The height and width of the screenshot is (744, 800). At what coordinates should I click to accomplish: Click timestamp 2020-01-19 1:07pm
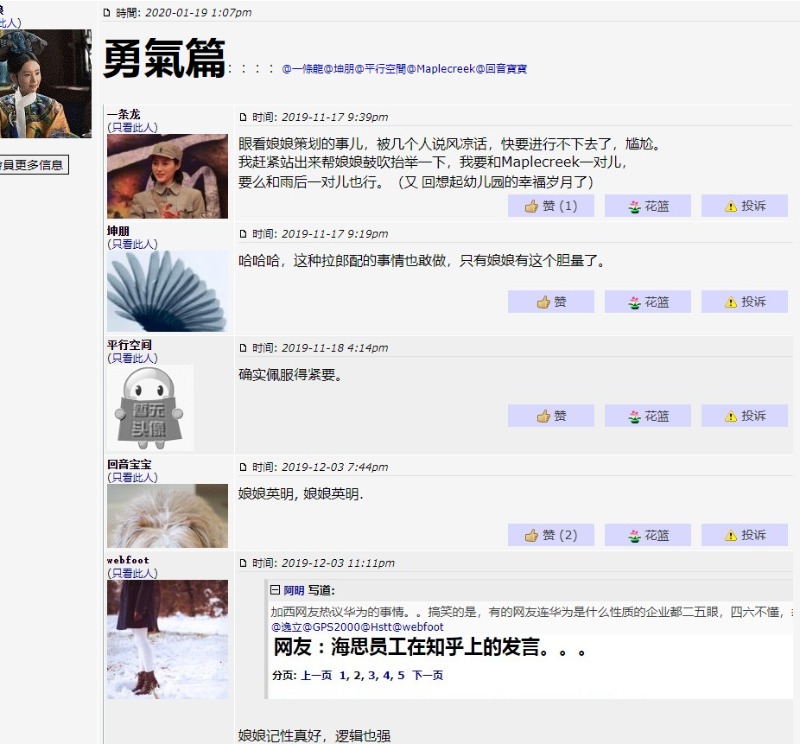[x=198, y=12]
